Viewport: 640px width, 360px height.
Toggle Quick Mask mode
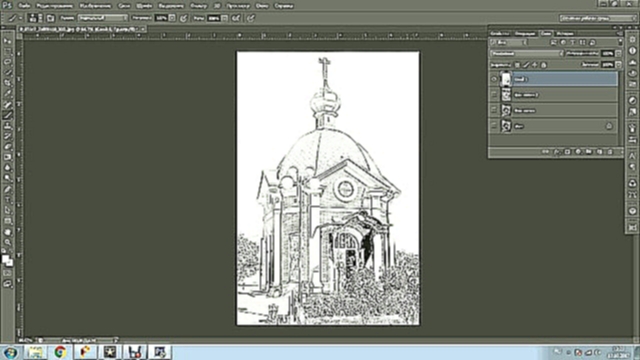coord(7,273)
